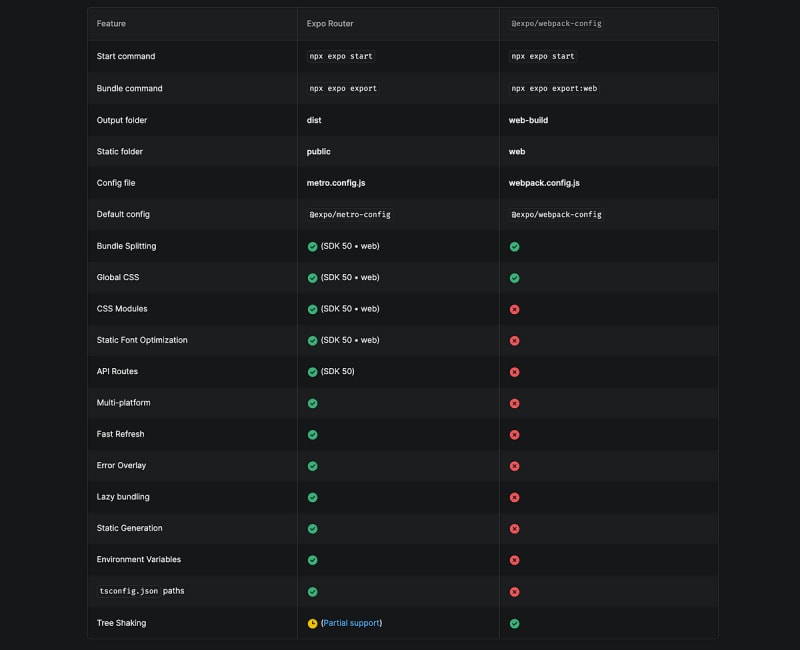Image resolution: width=800 pixels, height=650 pixels.
Task: Click the tsconfig.json paths feature label
Action: click(x=140, y=591)
